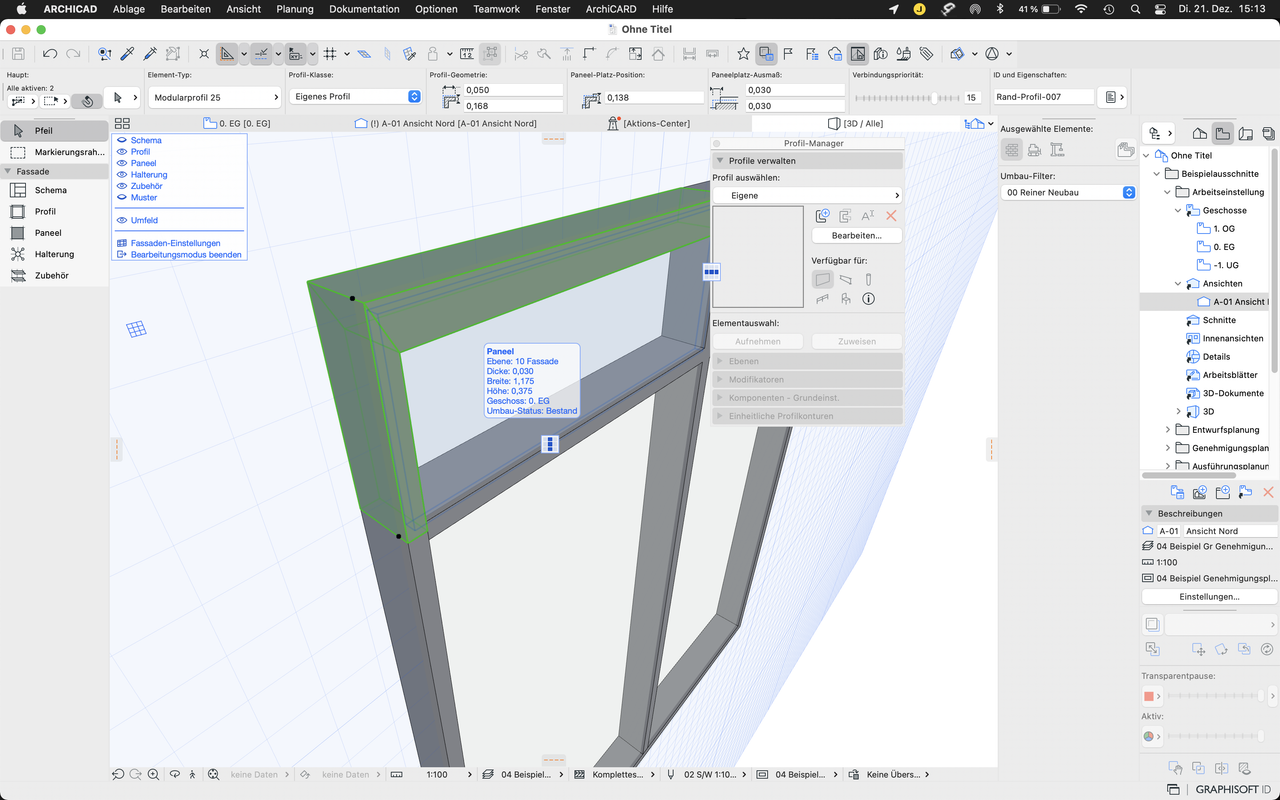Click the Zuweisen button
The image size is (1280, 800).
click(x=856, y=342)
